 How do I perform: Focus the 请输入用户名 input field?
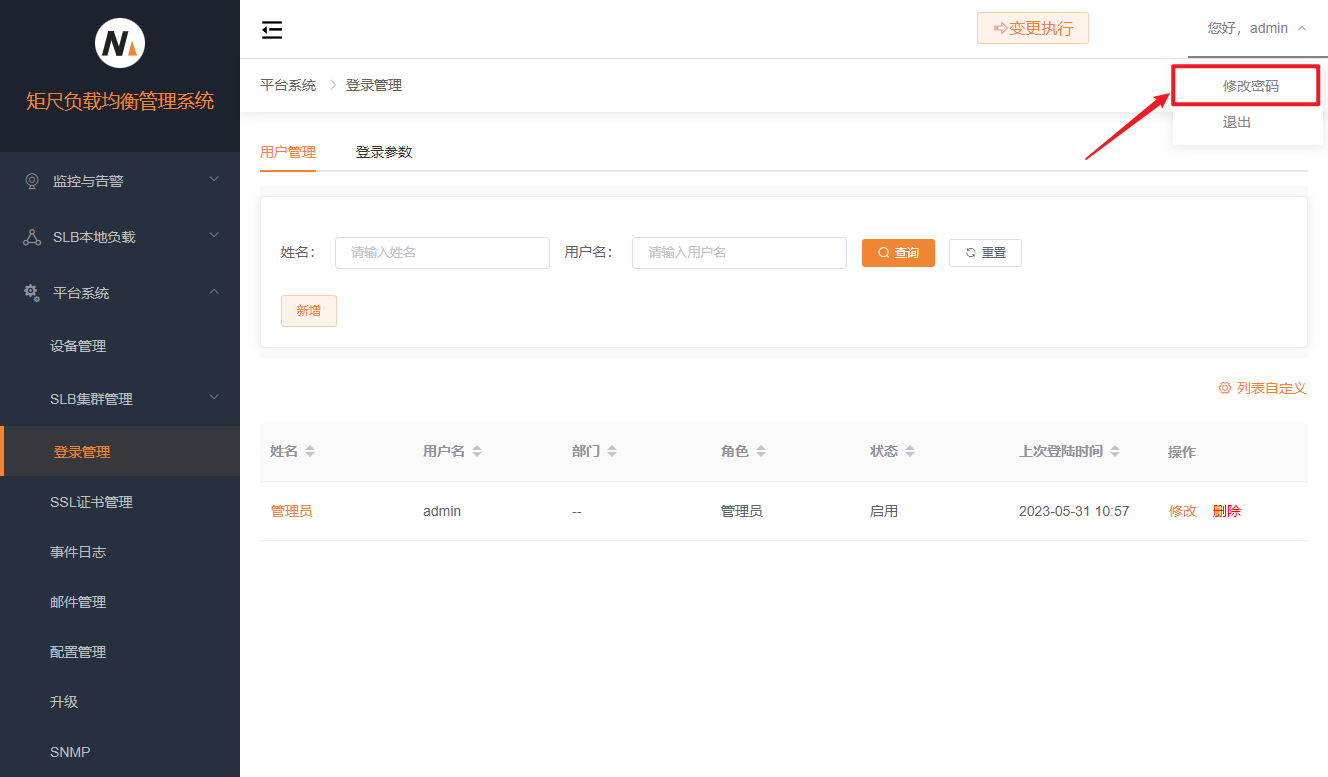point(739,253)
